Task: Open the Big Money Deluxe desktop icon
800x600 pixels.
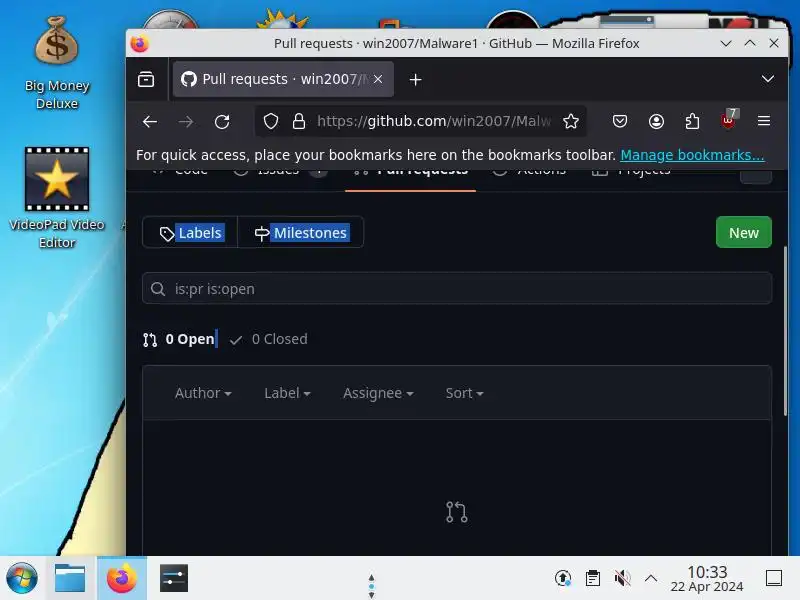Action: pyautogui.click(x=57, y=63)
